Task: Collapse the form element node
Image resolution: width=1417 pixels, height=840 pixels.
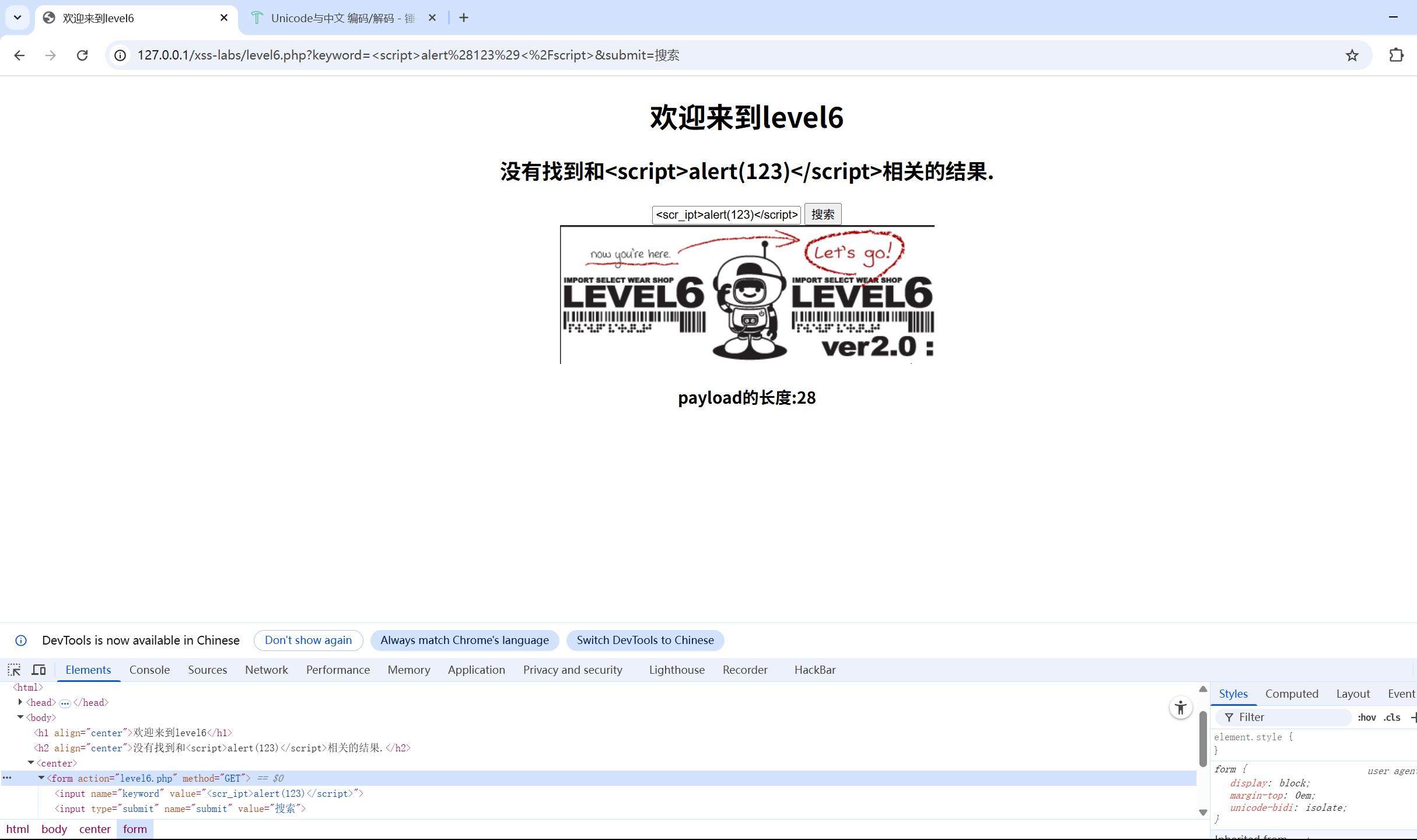Action: pyautogui.click(x=41, y=778)
